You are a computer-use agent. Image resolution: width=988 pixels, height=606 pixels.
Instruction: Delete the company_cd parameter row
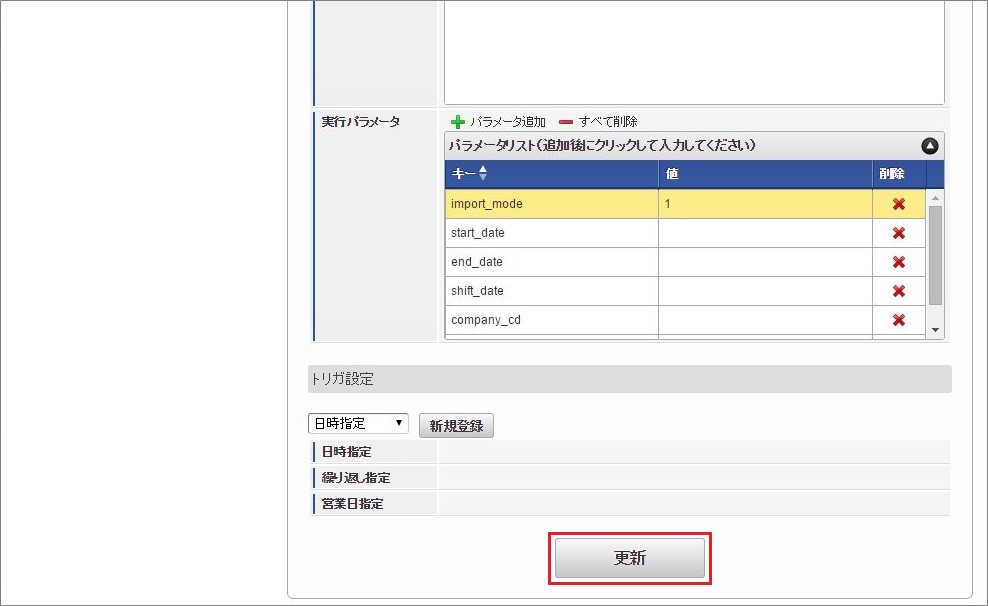[x=899, y=319]
